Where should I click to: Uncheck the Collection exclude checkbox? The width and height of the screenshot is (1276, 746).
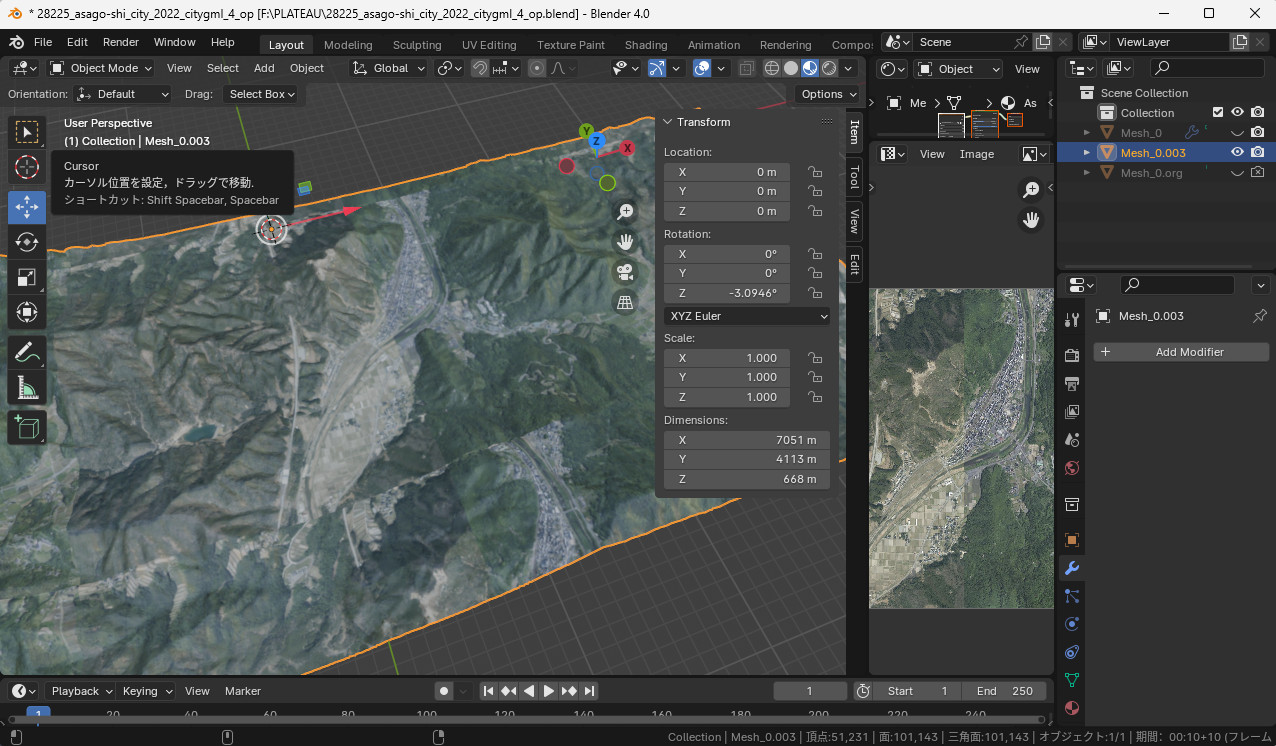tap(1217, 113)
